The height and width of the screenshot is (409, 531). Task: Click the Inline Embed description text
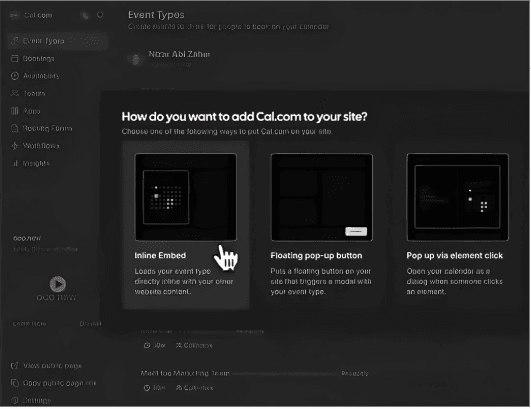[184, 281]
